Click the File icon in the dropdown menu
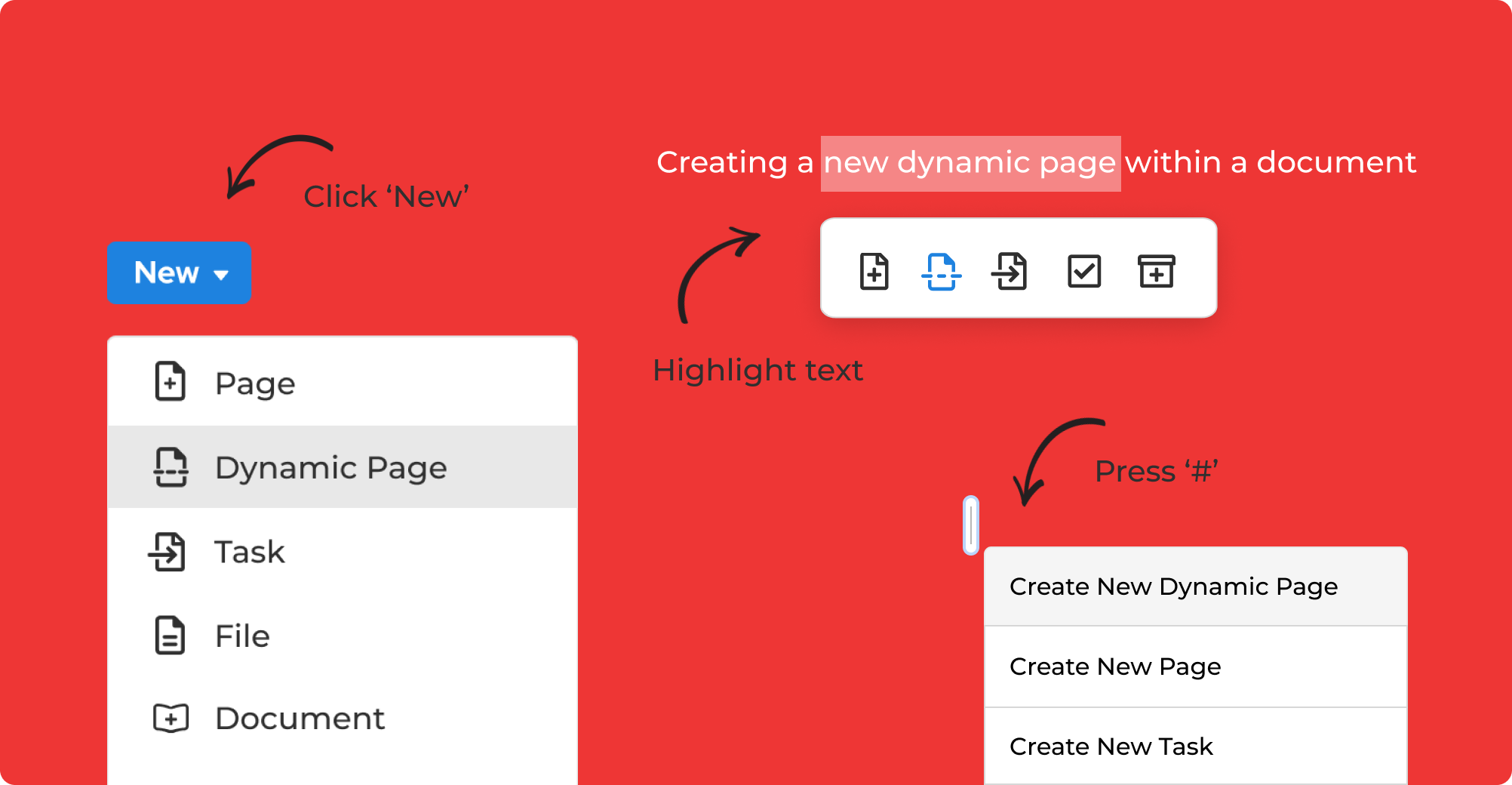This screenshot has height=785, width=1512. 170,636
